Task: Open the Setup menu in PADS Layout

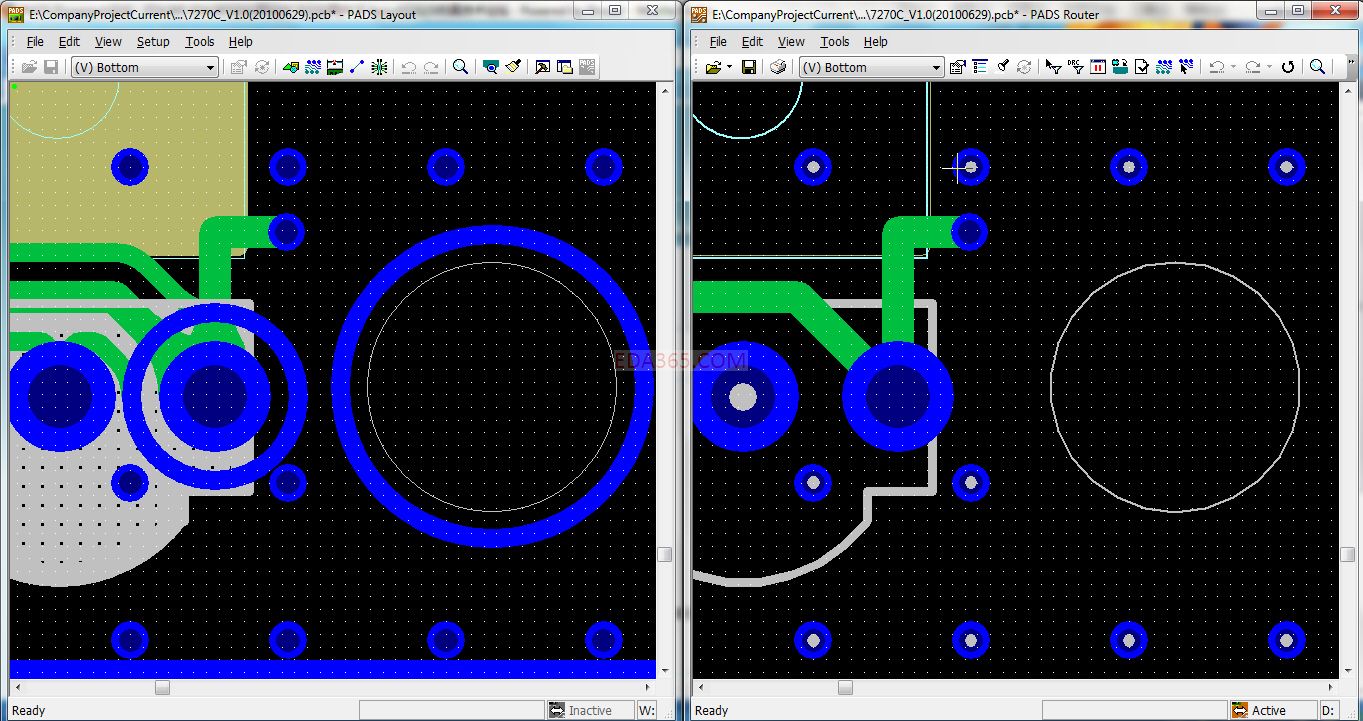Action: pyautogui.click(x=153, y=42)
